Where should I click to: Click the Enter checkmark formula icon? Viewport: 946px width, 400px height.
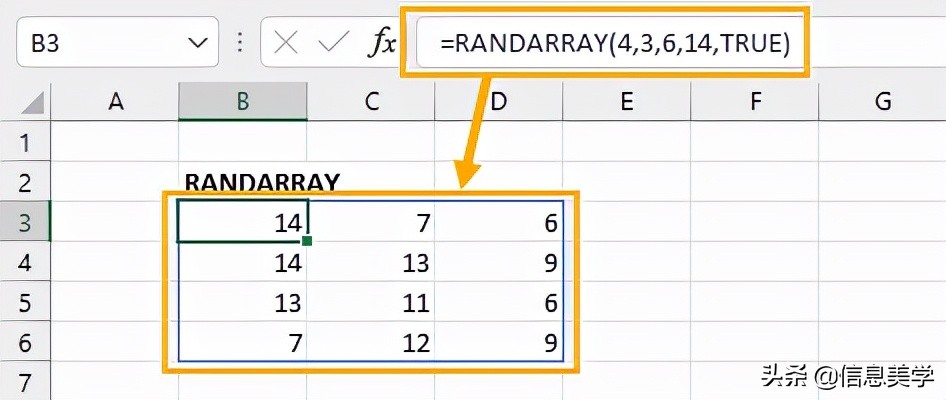pos(333,43)
